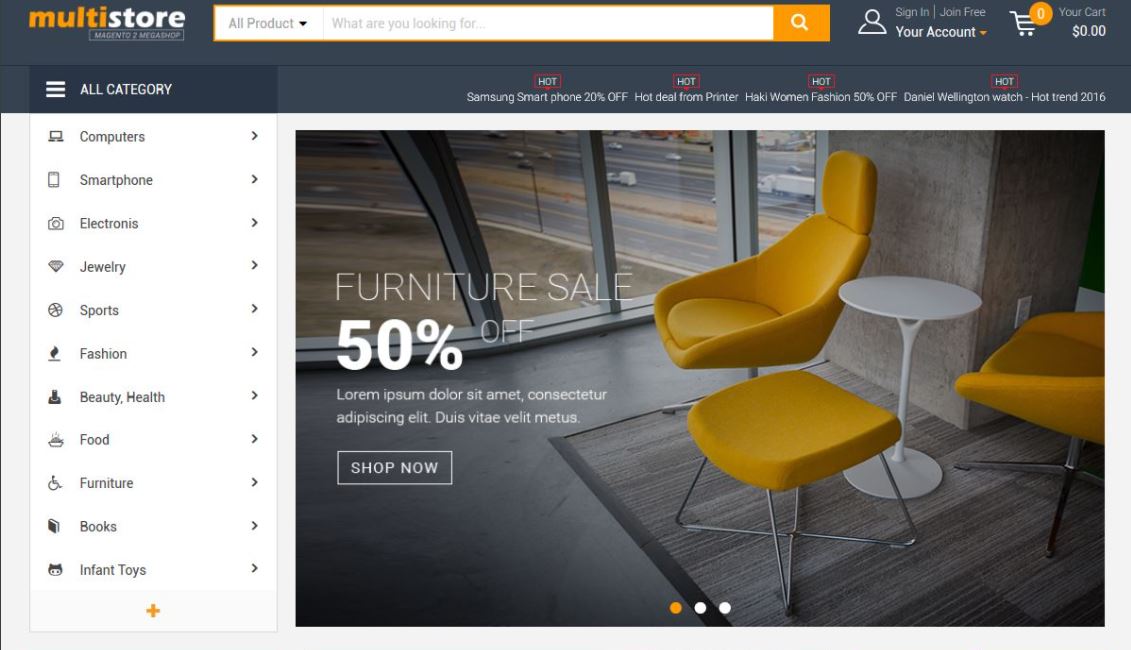Open Samsung Smart phone 20% OFF link
This screenshot has width=1131, height=650.
point(547,97)
